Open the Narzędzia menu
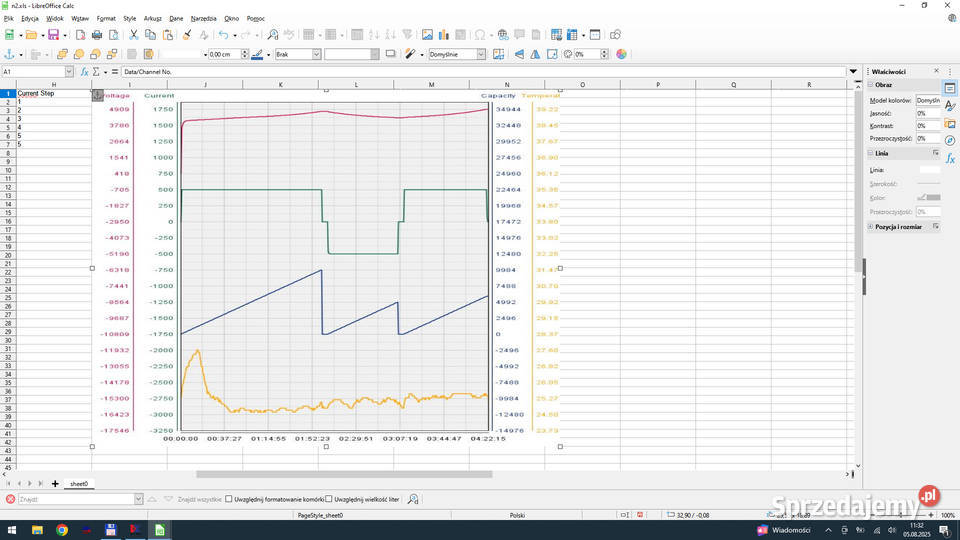The image size is (960, 540). (203, 18)
